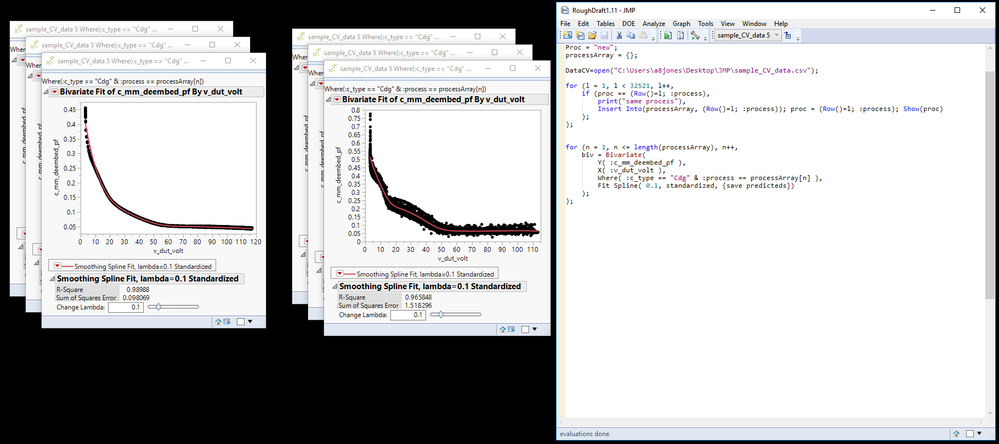Click data table icon in R-Square 0.965848 graph footer
Image resolution: width=999 pixels, height=444 pixels.
(511, 329)
